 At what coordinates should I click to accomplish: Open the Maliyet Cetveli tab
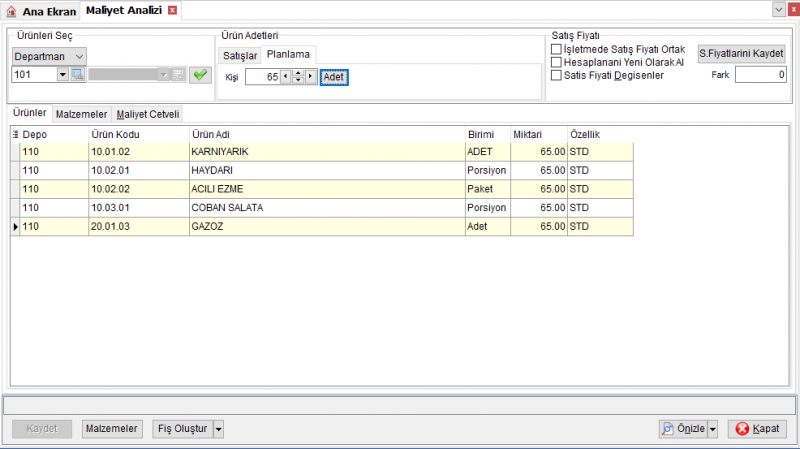pyautogui.click(x=148, y=114)
